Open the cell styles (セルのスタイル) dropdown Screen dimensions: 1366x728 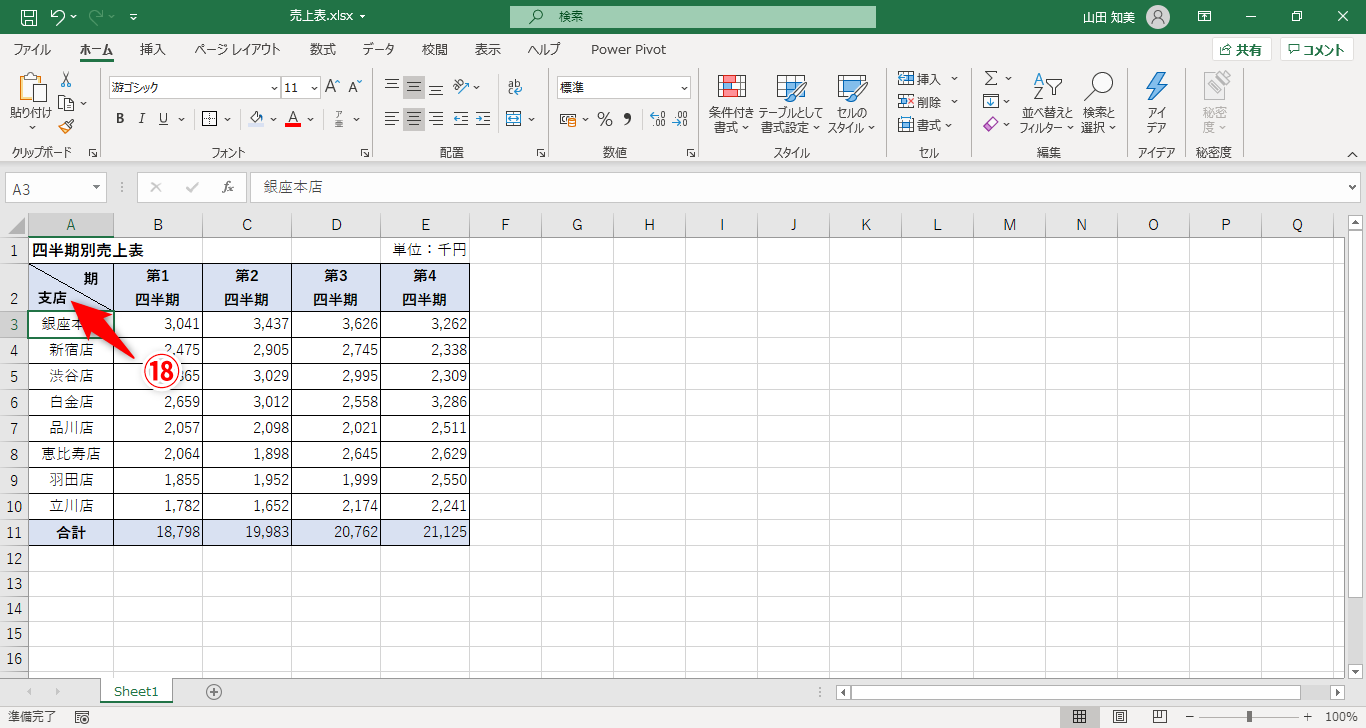tap(851, 103)
